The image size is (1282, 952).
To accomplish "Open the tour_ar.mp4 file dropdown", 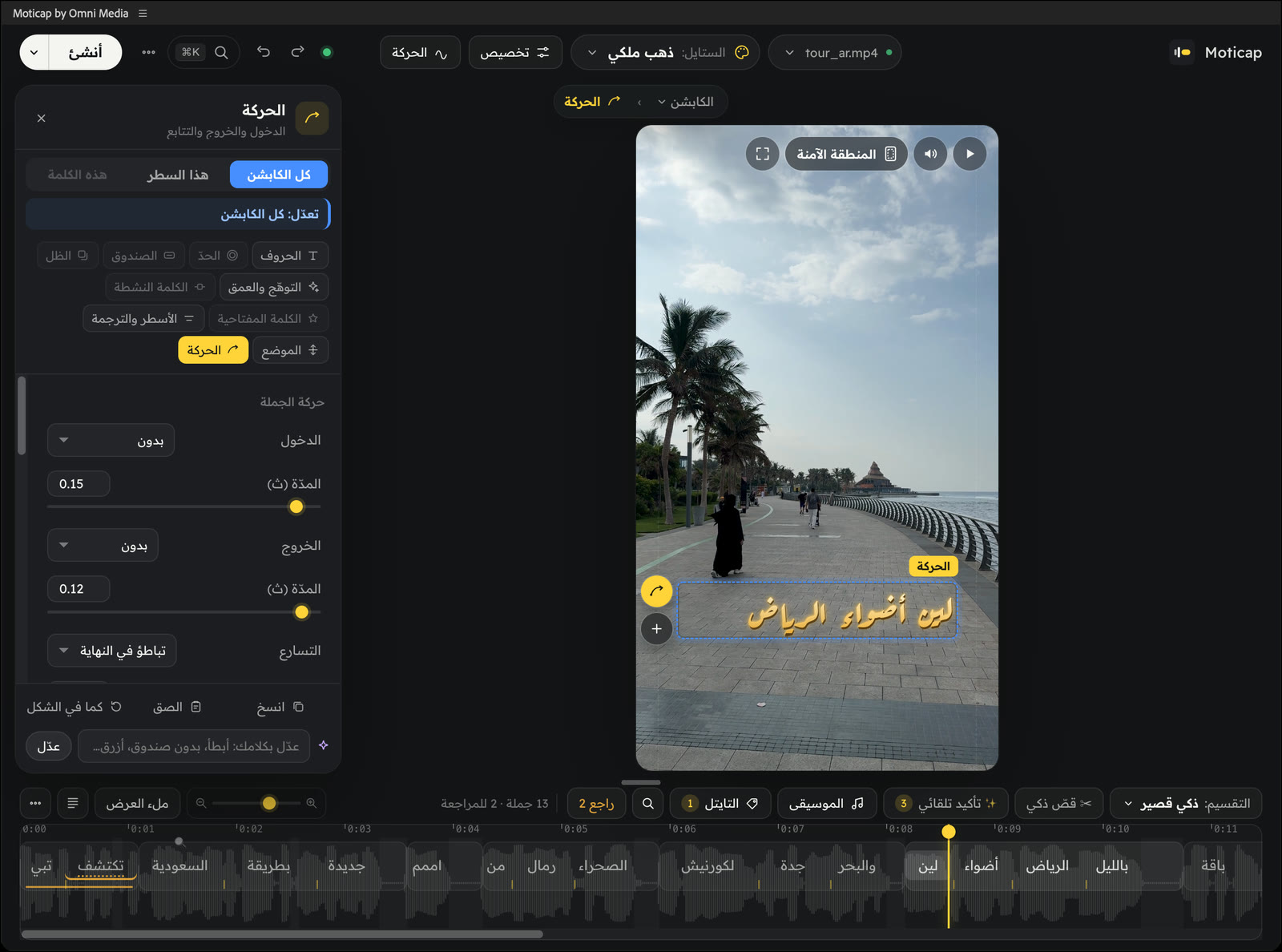I will point(835,53).
